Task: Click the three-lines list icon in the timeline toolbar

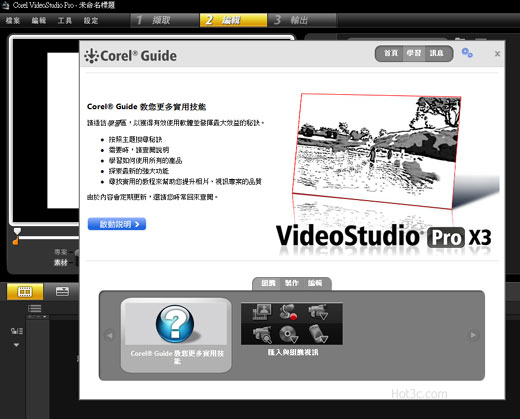Action: pyautogui.click(x=35, y=308)
